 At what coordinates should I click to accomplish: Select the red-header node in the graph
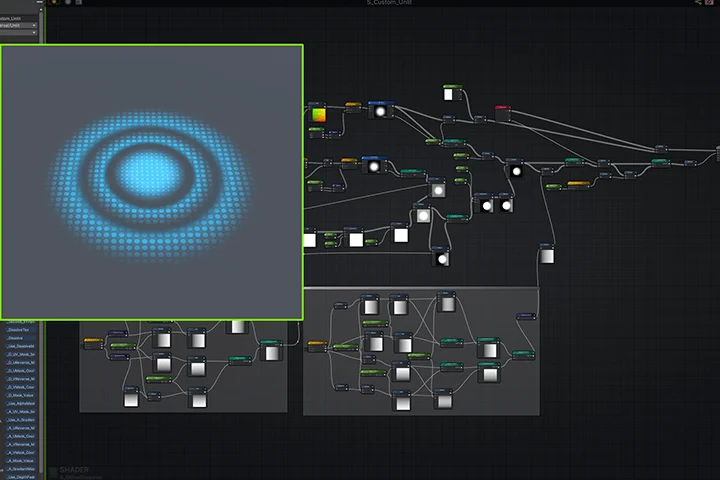pos(503,113)
